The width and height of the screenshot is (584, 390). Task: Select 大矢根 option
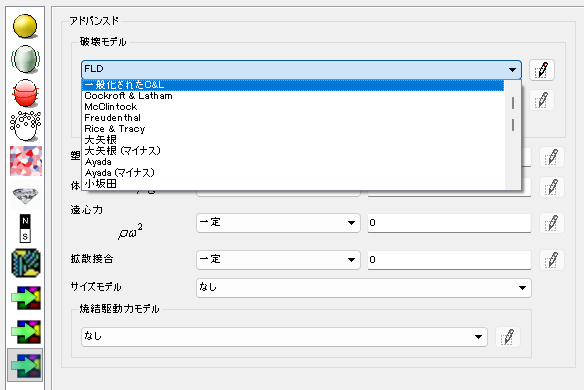tap(293, 140)
